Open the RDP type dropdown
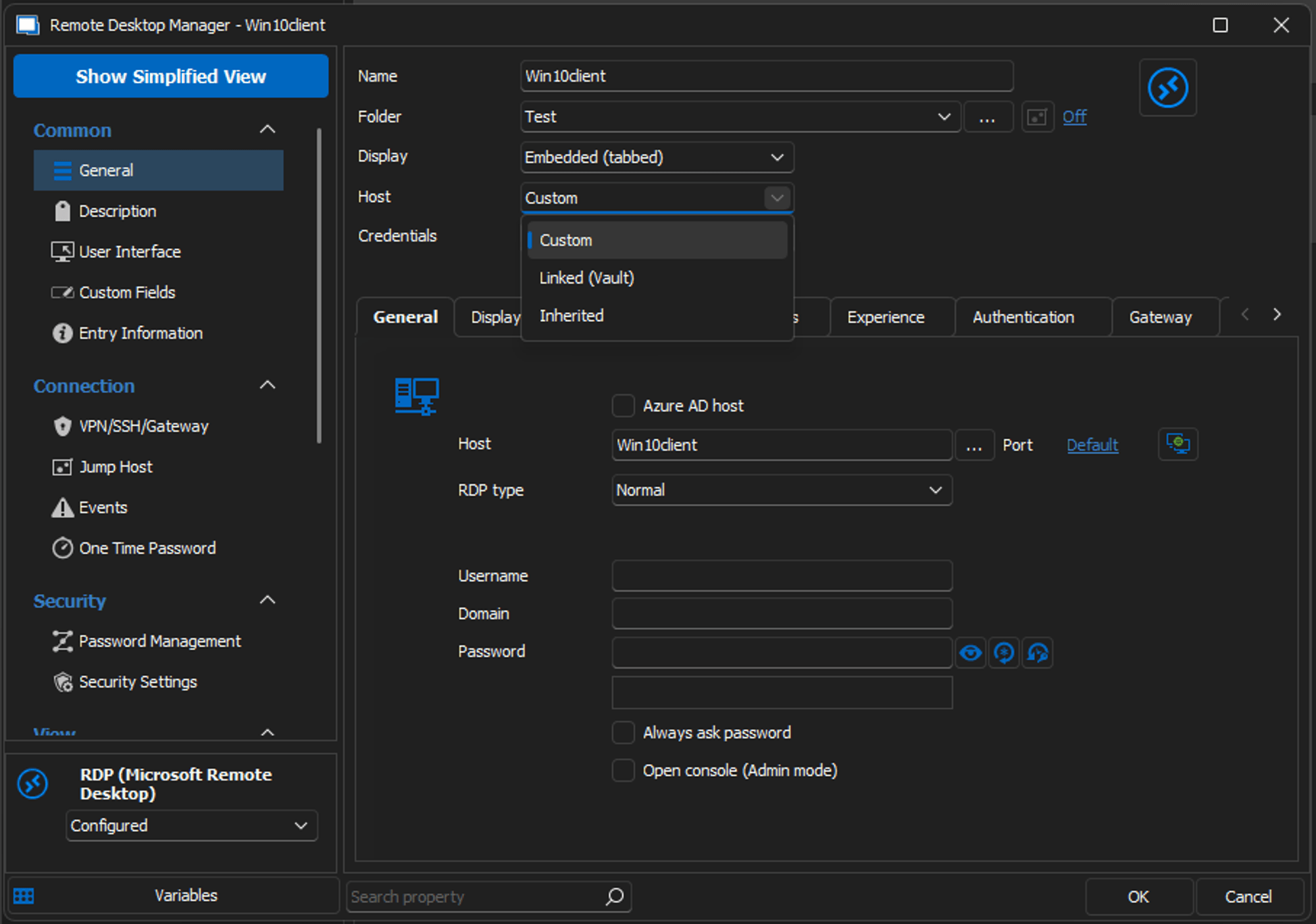 pyautogui.click(x=781, y=490)
